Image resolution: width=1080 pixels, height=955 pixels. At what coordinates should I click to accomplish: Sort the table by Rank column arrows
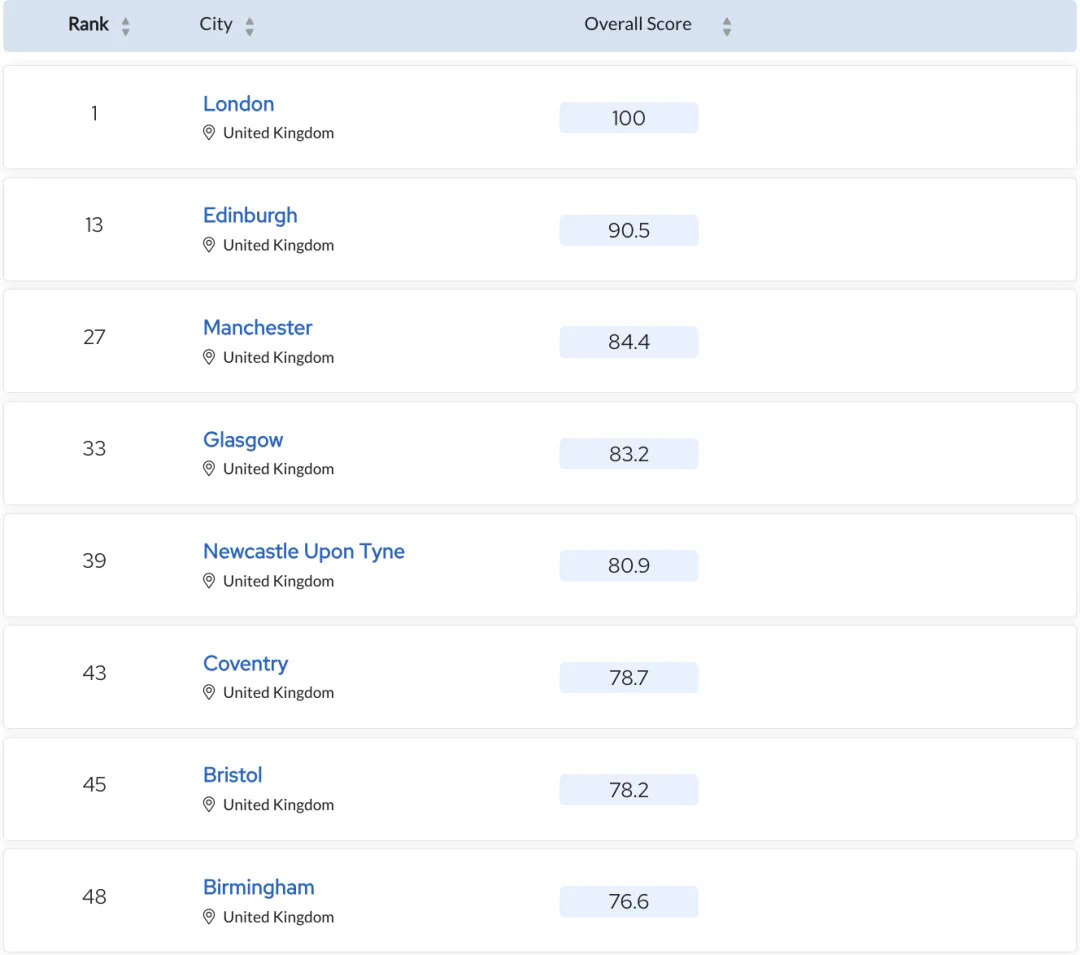[x=126, y=26]
